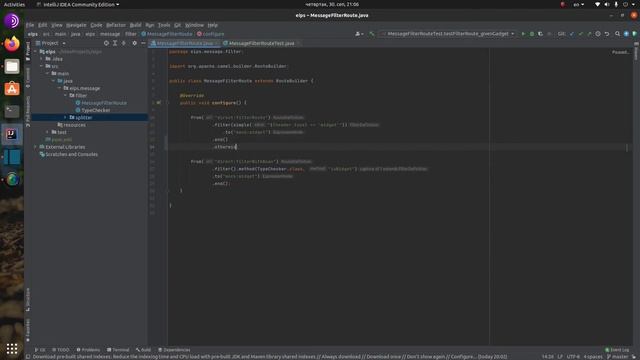The width and height of the screenshot is (640, 360).
Task: Click Git commit checkmark icon
Action: click(x=580, y=34)
